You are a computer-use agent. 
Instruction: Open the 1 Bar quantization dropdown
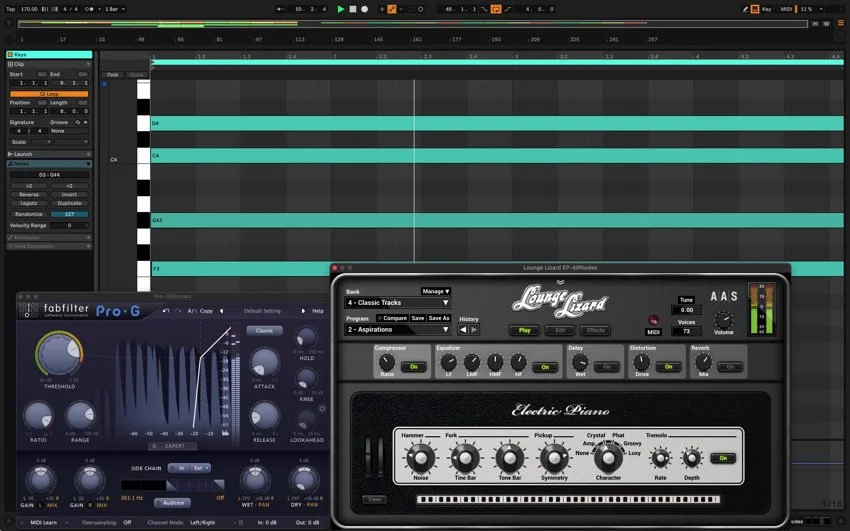tap(115, 9)
